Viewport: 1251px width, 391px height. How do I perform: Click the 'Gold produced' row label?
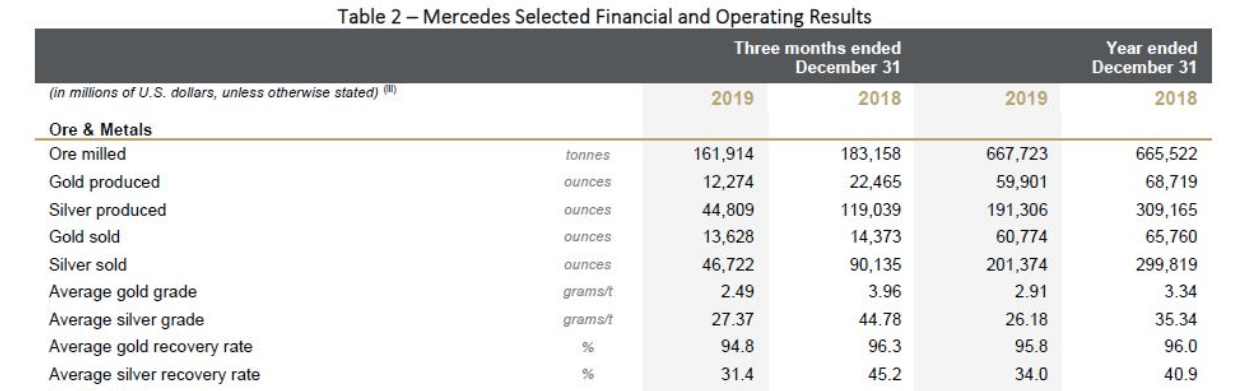[x=98, y=182]
